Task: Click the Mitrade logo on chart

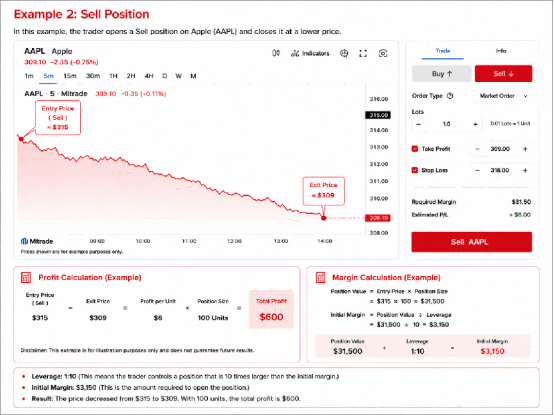Action: (37, 241)
